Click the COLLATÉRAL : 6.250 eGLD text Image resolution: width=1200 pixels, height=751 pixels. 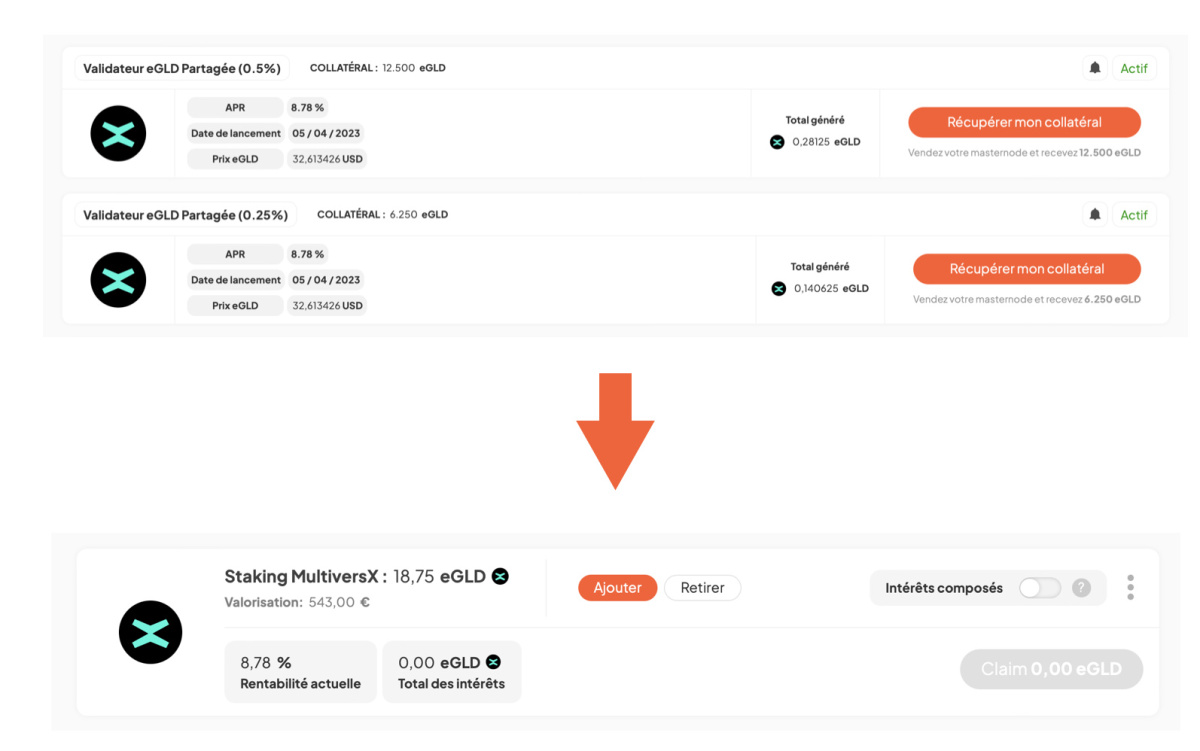pyautogui.click(x=382, y=214)
